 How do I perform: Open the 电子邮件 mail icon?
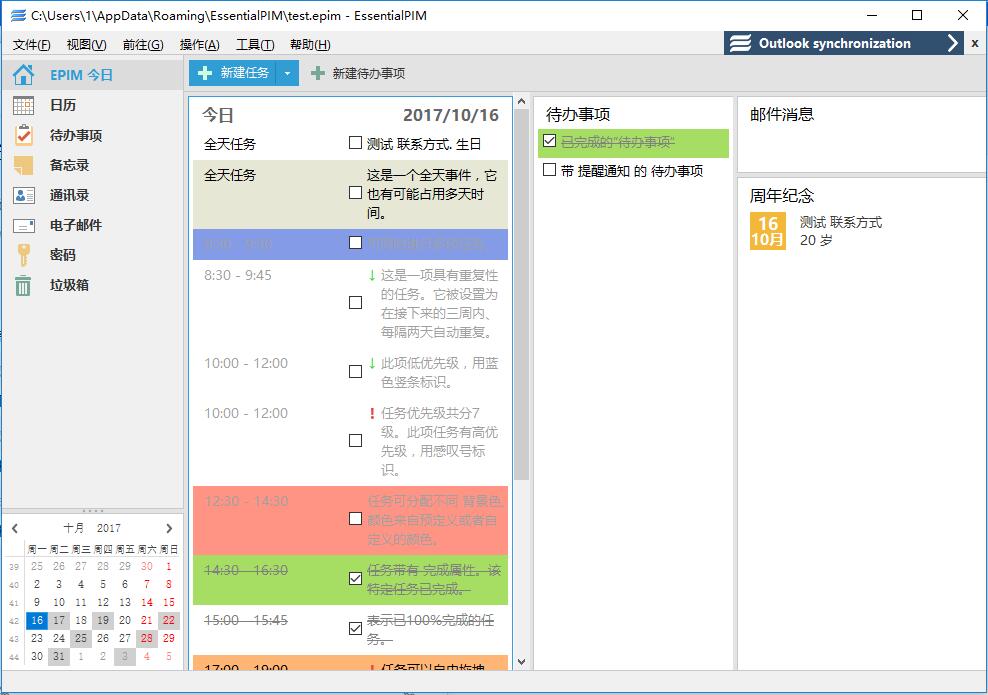tap(23, 226)
